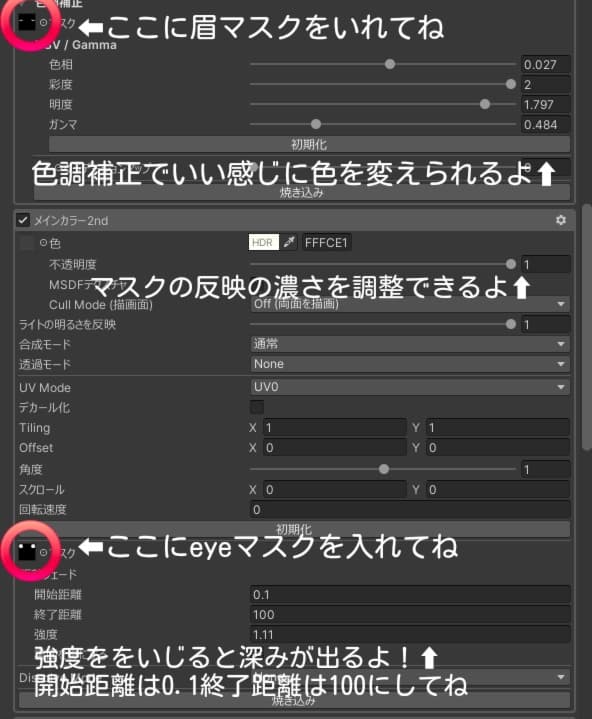Click the 不透明度 value field

pos(546,264)
